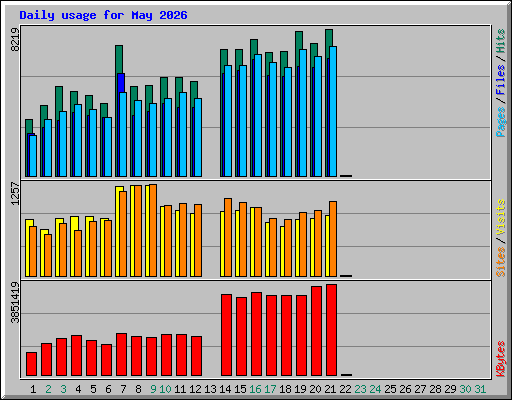Image resolution: width=512 pixels, height=400 pixels.
Task: Click the red KBytes bar for day 21
Action: click(331, 330)
